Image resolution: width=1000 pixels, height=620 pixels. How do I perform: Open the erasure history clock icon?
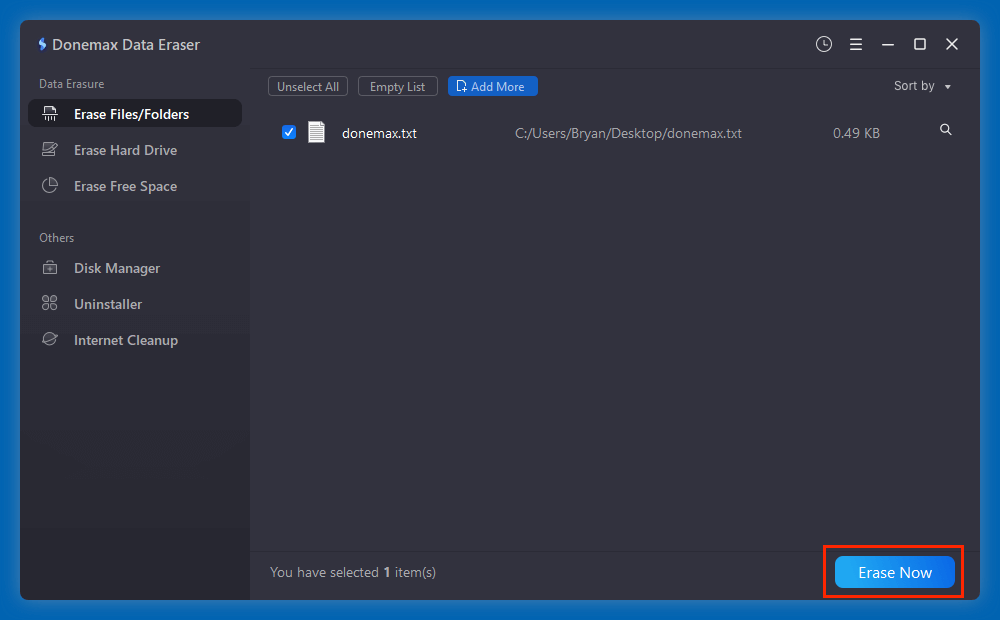823,44
